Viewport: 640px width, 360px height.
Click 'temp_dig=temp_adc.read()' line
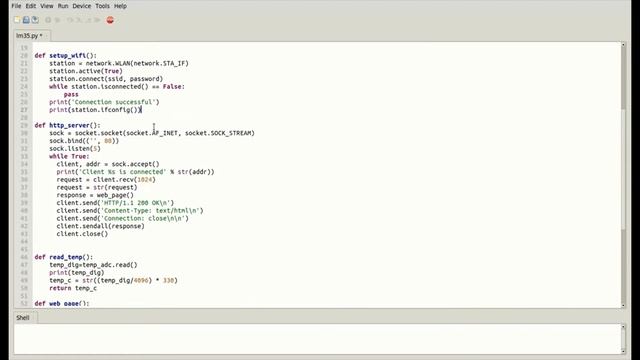point(93,265)
